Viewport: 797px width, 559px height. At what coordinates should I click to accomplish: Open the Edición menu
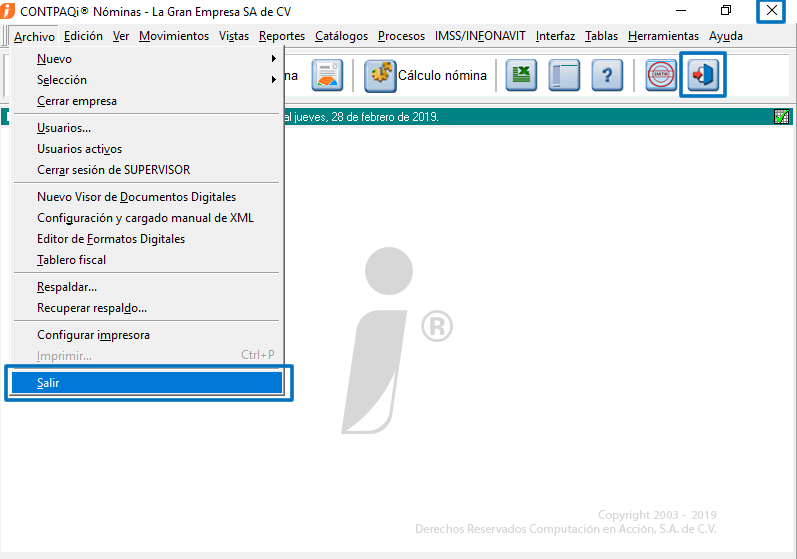(x=83, y=36)
